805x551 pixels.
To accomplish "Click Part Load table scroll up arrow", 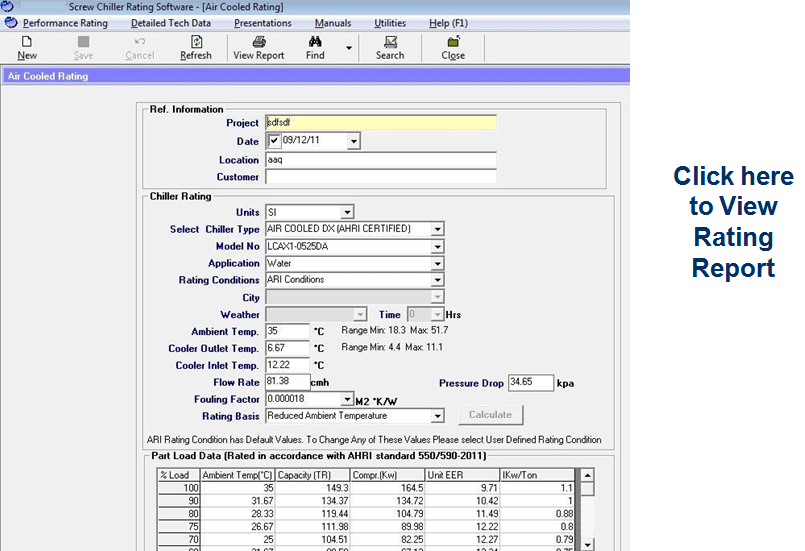I will pos(587,475).
